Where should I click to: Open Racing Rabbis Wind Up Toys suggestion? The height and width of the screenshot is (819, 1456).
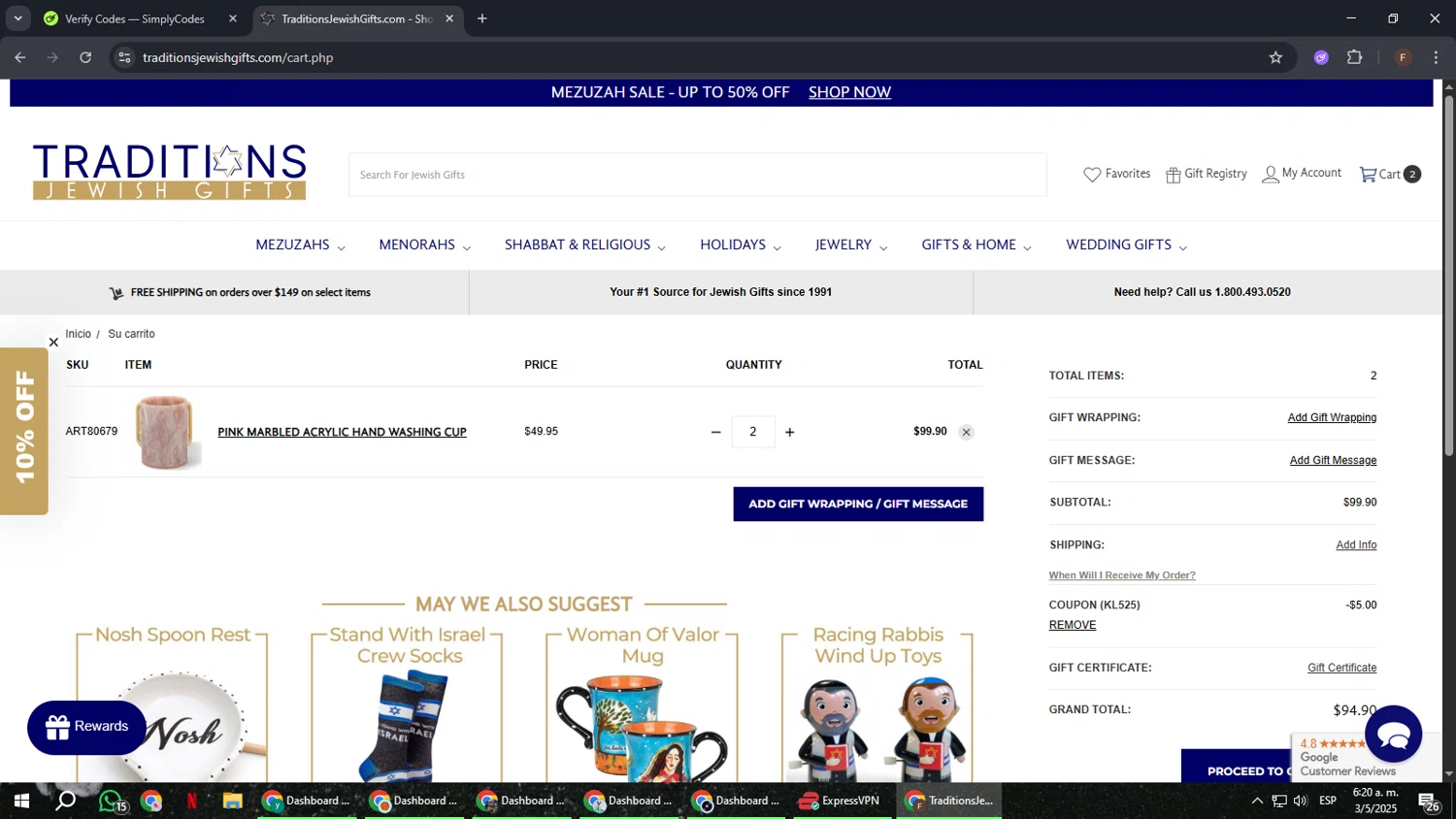[877, 706]
